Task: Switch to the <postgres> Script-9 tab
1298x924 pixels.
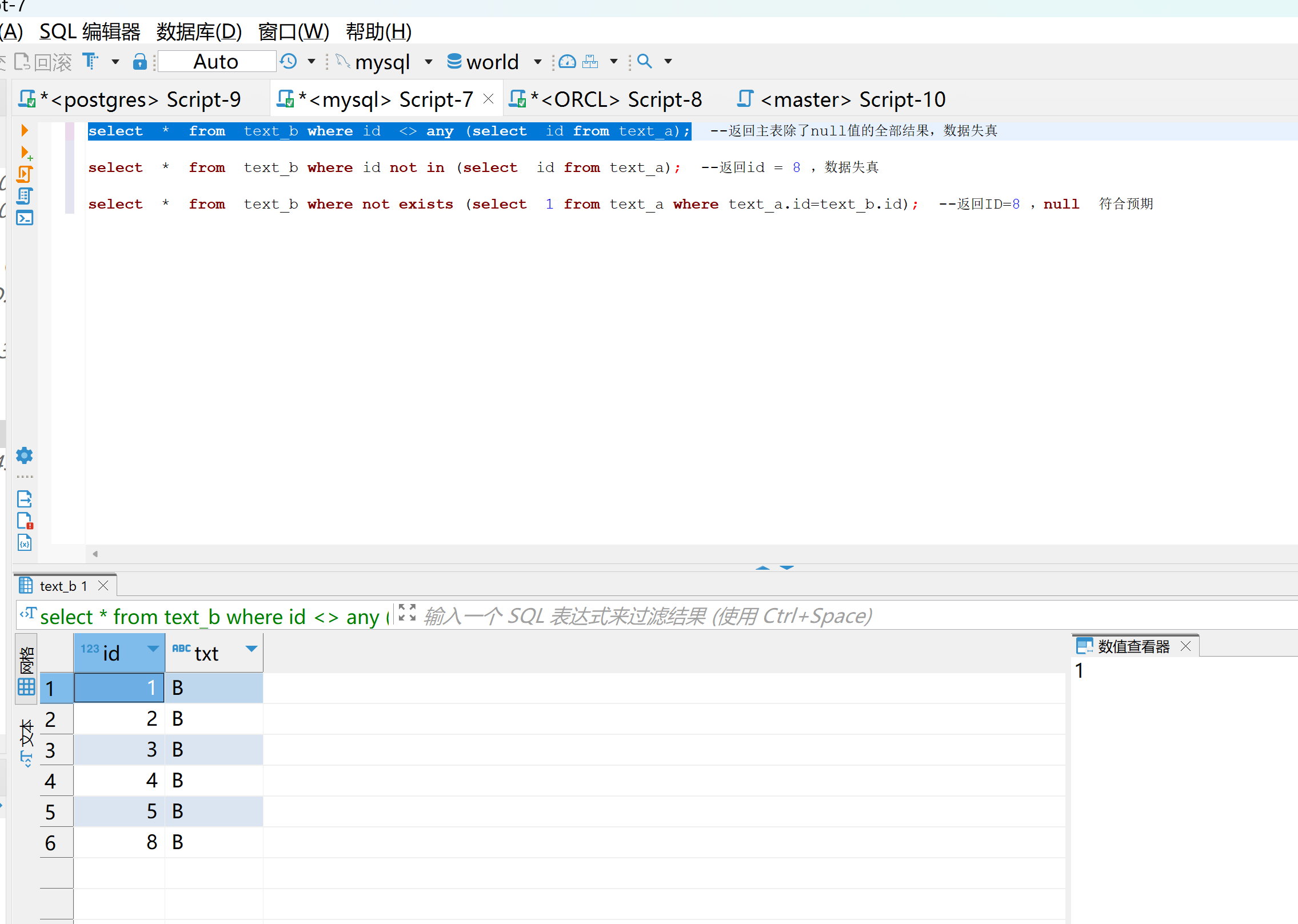Action: click(x=141, y=99)
